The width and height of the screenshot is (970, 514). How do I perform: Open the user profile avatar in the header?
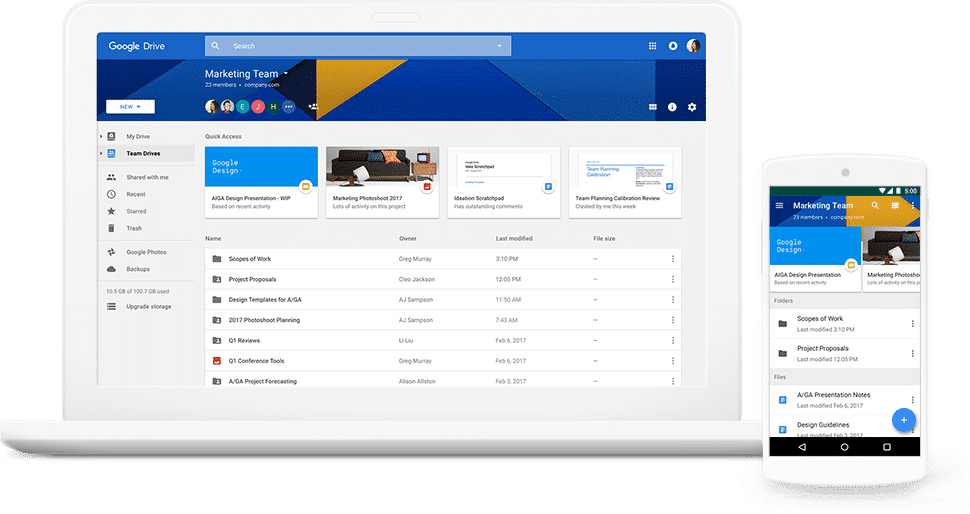tap(693, 46)
